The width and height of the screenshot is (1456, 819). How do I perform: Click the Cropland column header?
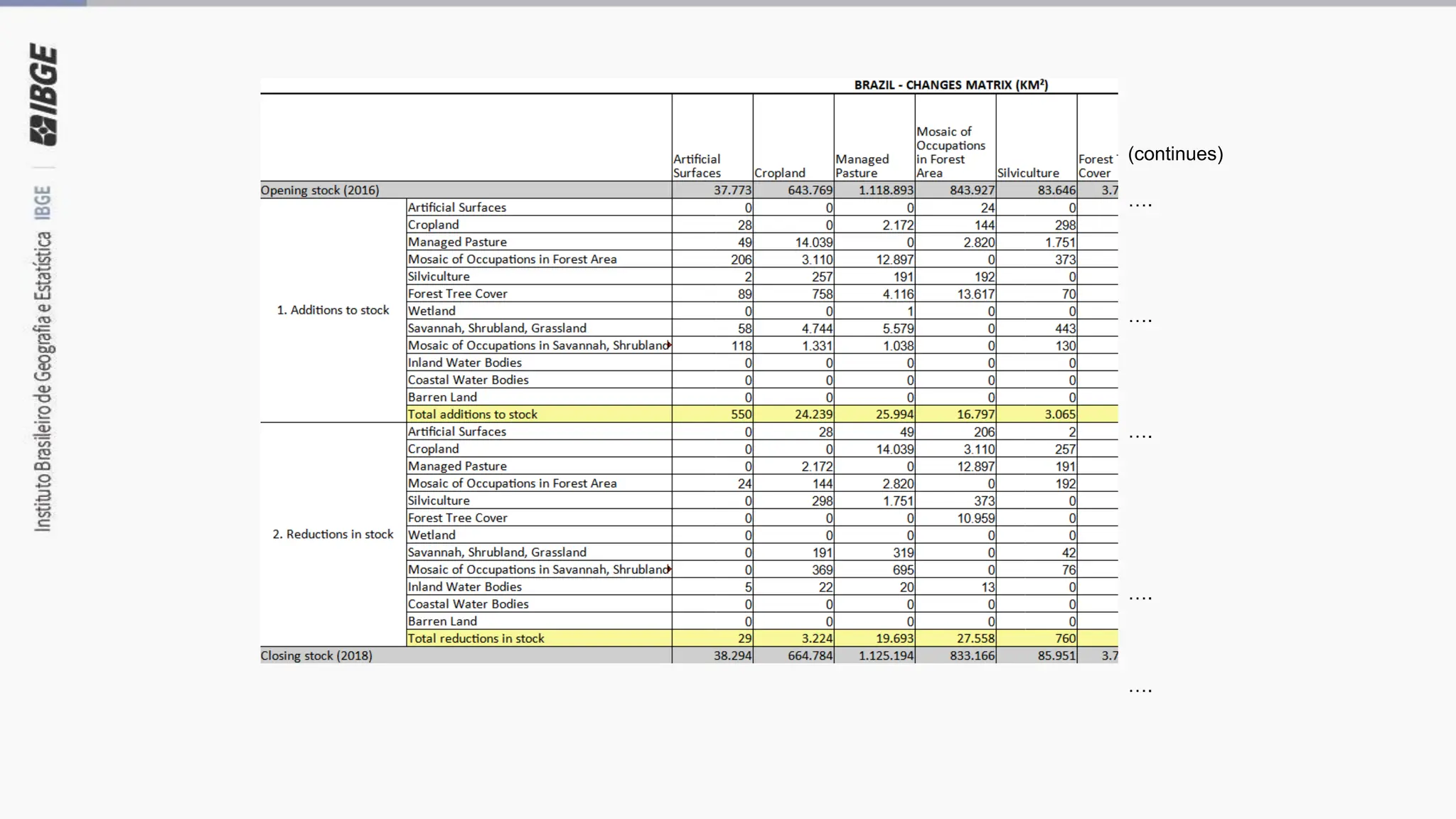pos(779,173)
